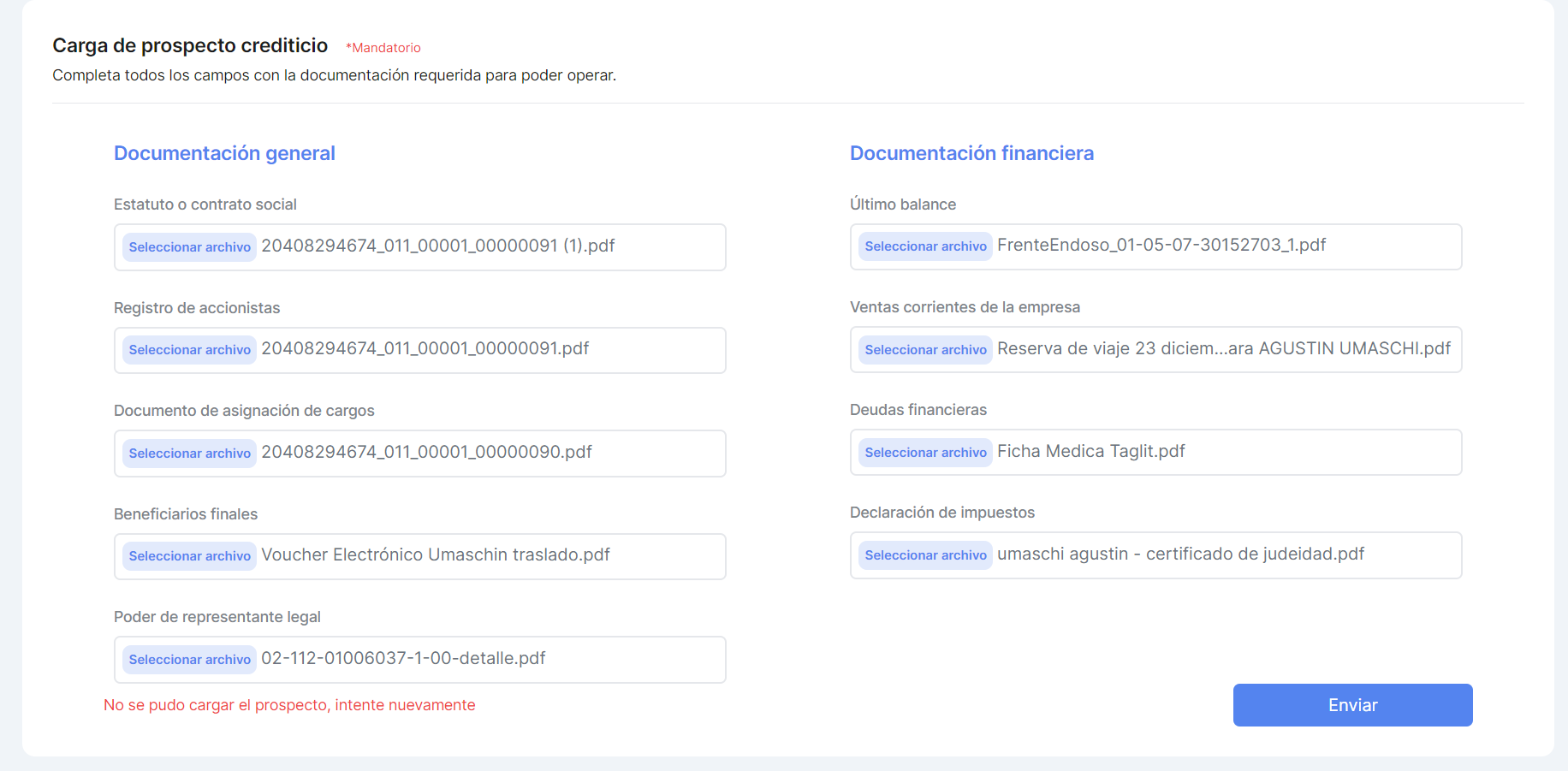
Task: Click the Documentación financiera section heading
Action: point(971,153)
